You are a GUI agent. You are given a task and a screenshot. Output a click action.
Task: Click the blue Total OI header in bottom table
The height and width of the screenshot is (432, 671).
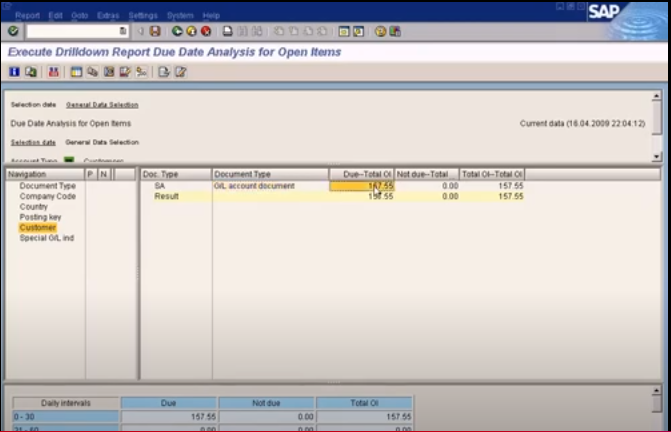point(364,403)
